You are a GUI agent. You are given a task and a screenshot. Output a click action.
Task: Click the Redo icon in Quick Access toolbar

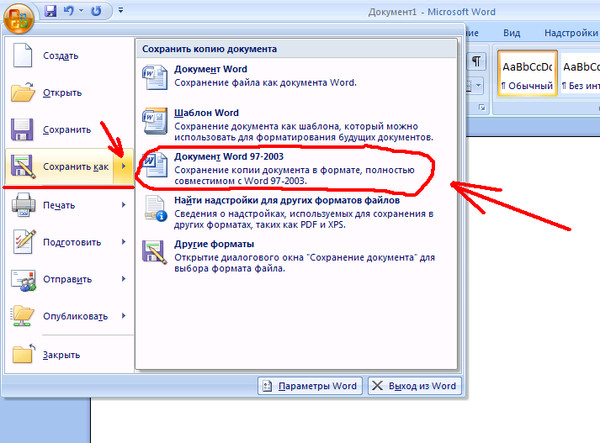[96, 11]
